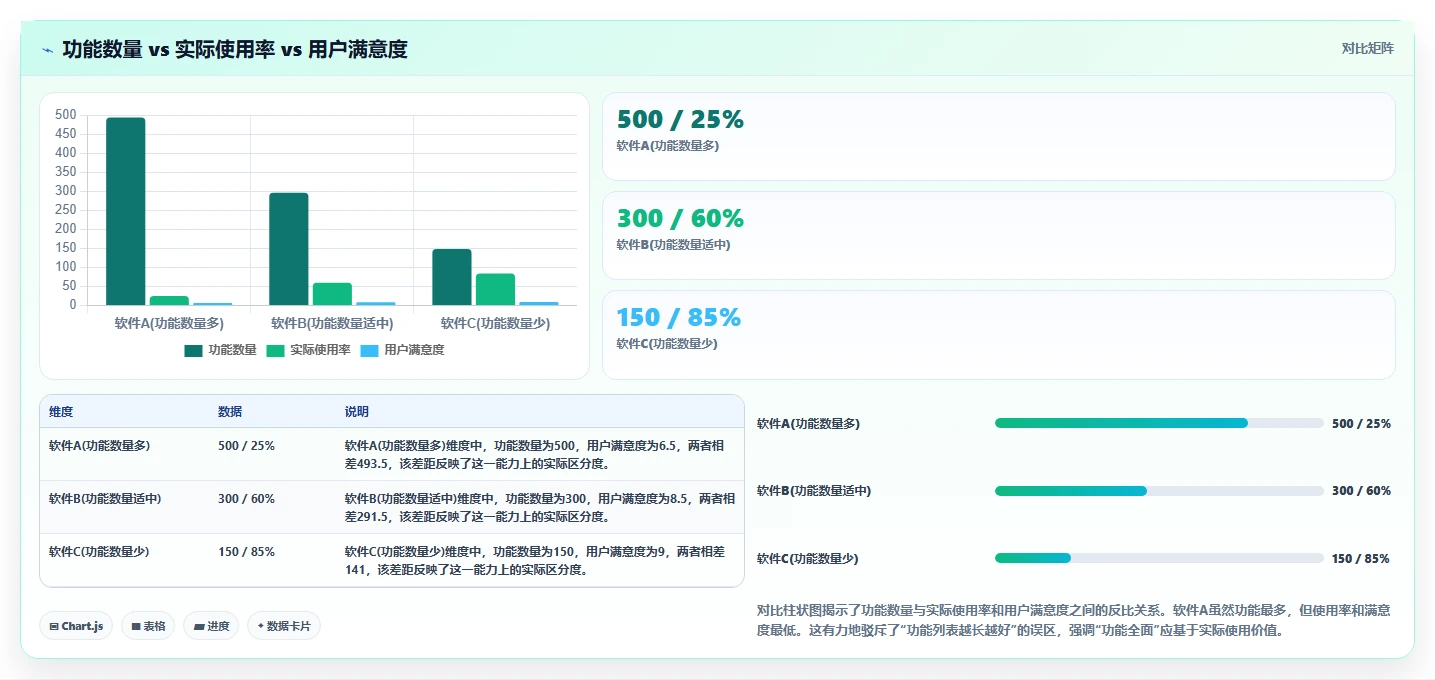This screenshot has height=680, width=1435.
Task: Click the dashboard title 功能数量 vs 实际使用率
Action: pos(235,49)
